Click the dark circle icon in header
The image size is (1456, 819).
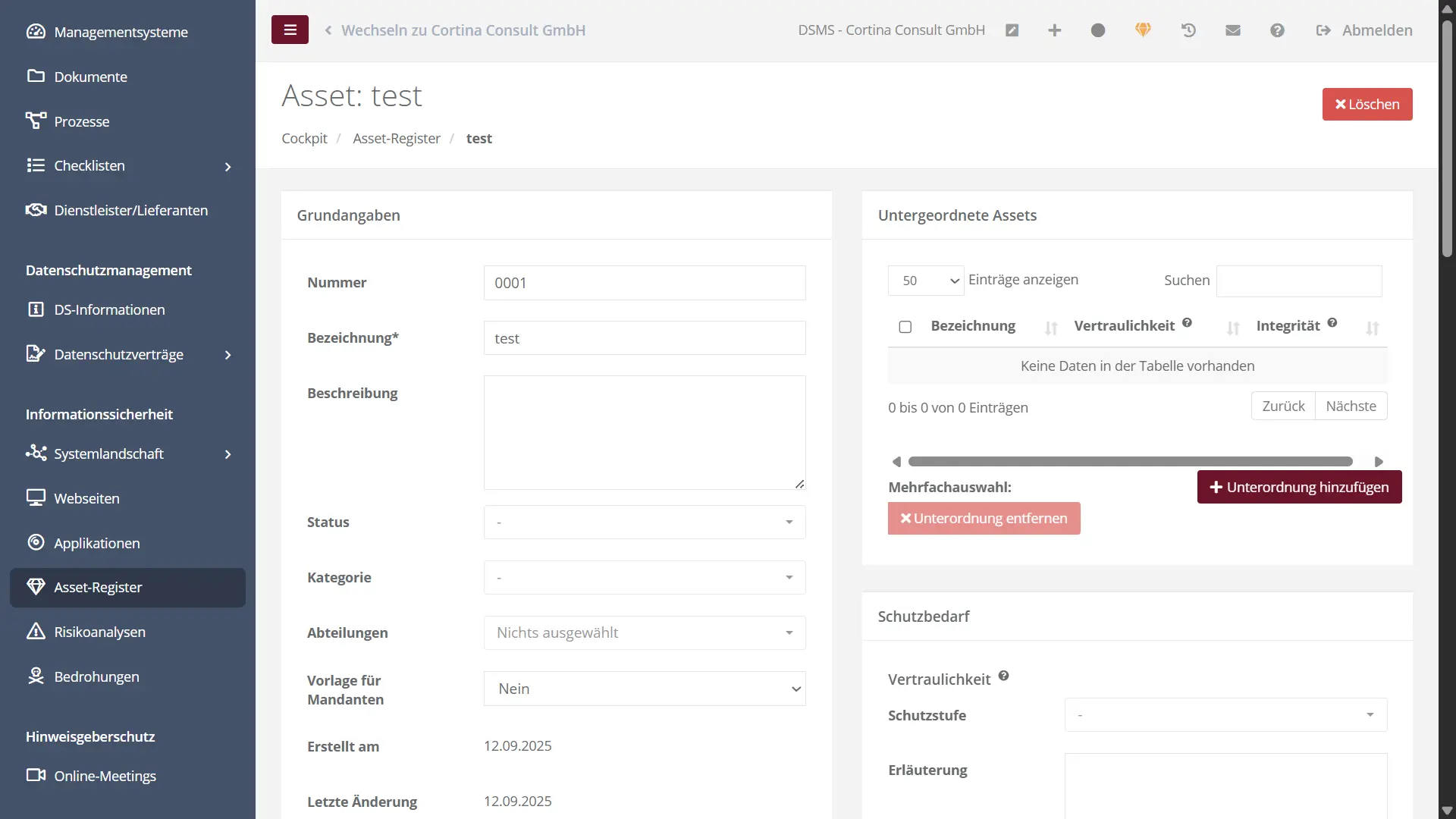(1098, 30)
